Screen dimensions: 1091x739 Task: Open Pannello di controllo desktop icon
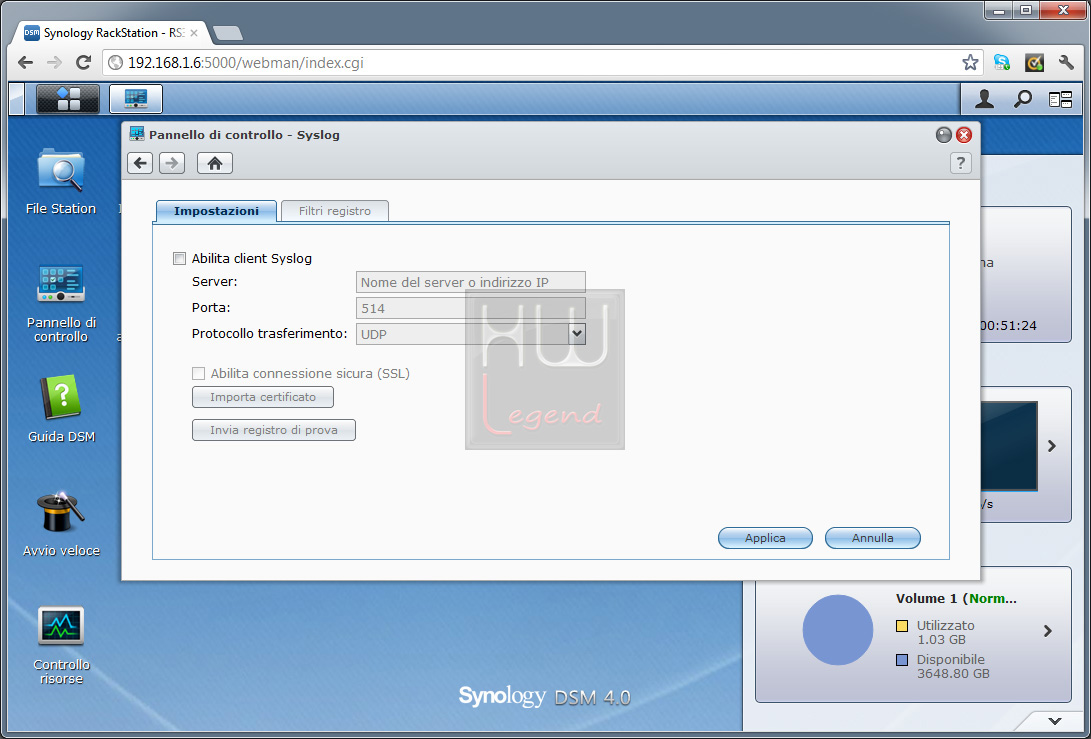pos(61,303)
